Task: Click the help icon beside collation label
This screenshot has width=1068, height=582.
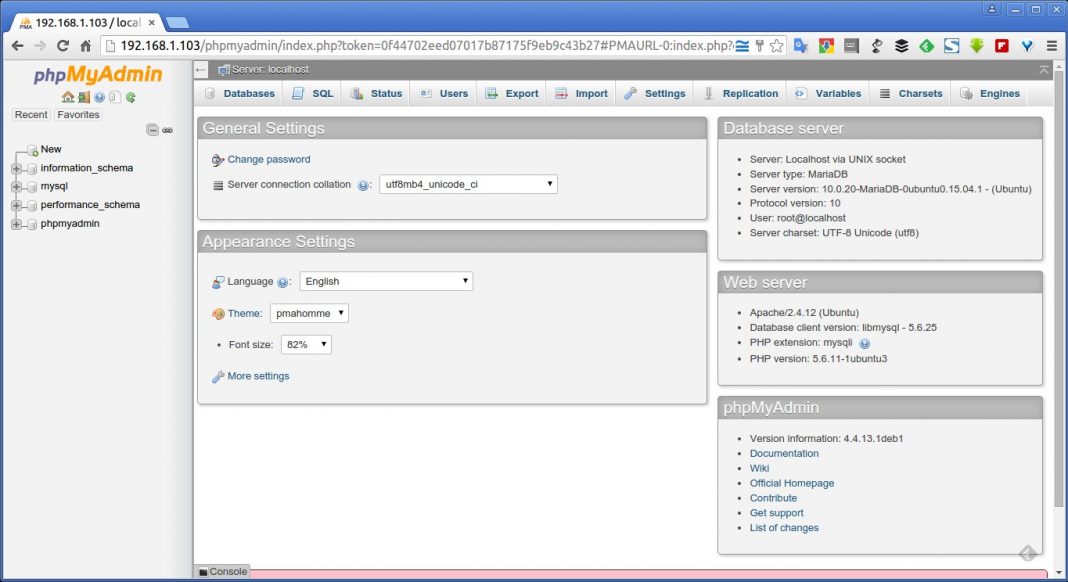Action: [x=363, y=185]
